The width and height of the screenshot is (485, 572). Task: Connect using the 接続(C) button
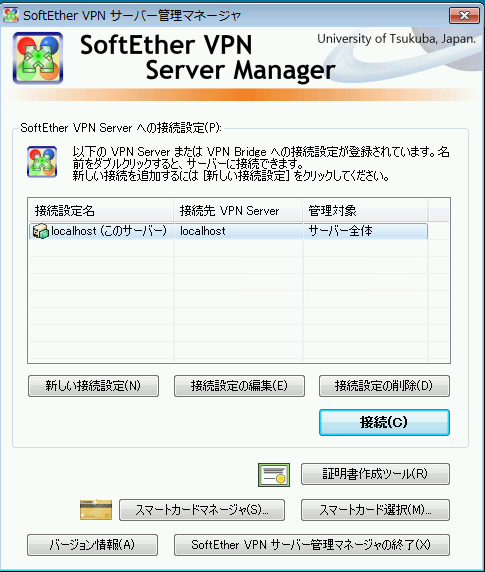tap(384, 422)
